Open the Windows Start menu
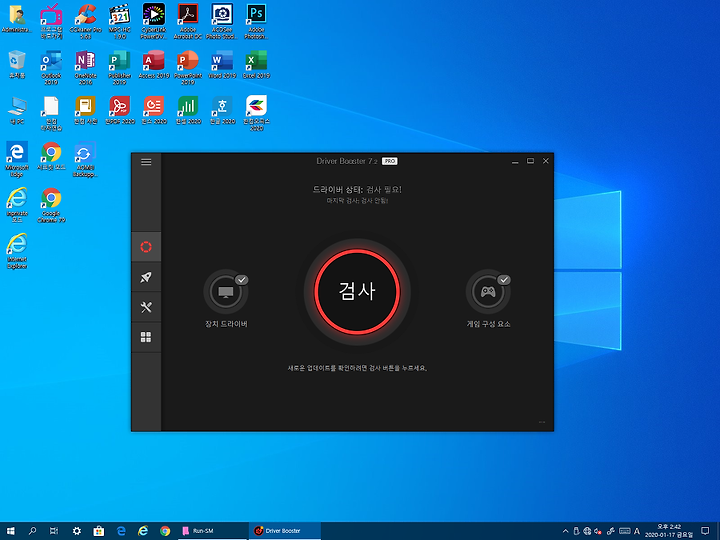The image size is (720, 540). pyautogui.click(x=10, y=531)
